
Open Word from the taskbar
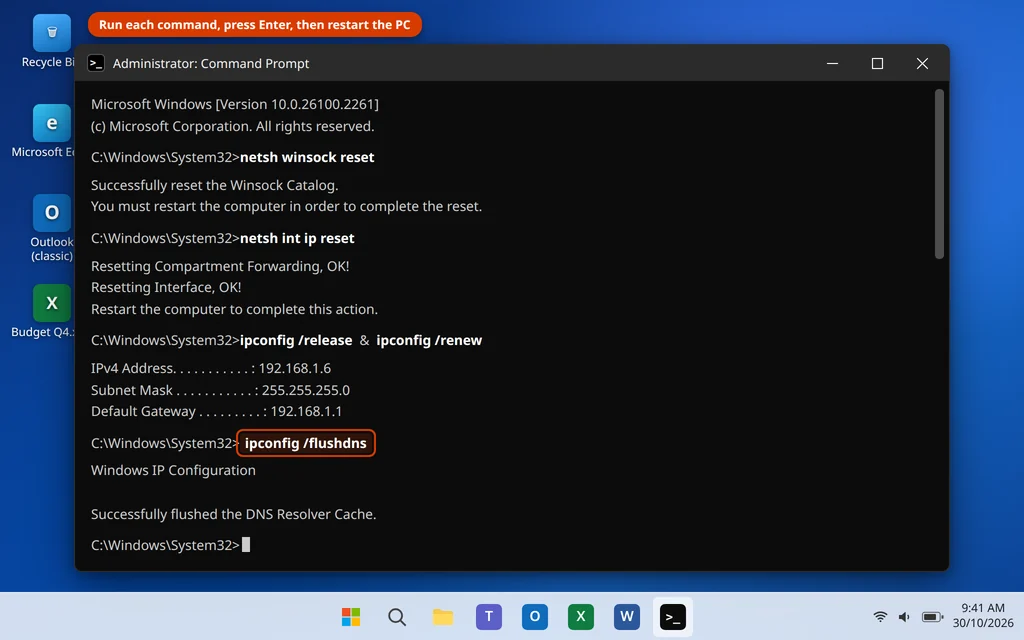click(x=626, y=616)
